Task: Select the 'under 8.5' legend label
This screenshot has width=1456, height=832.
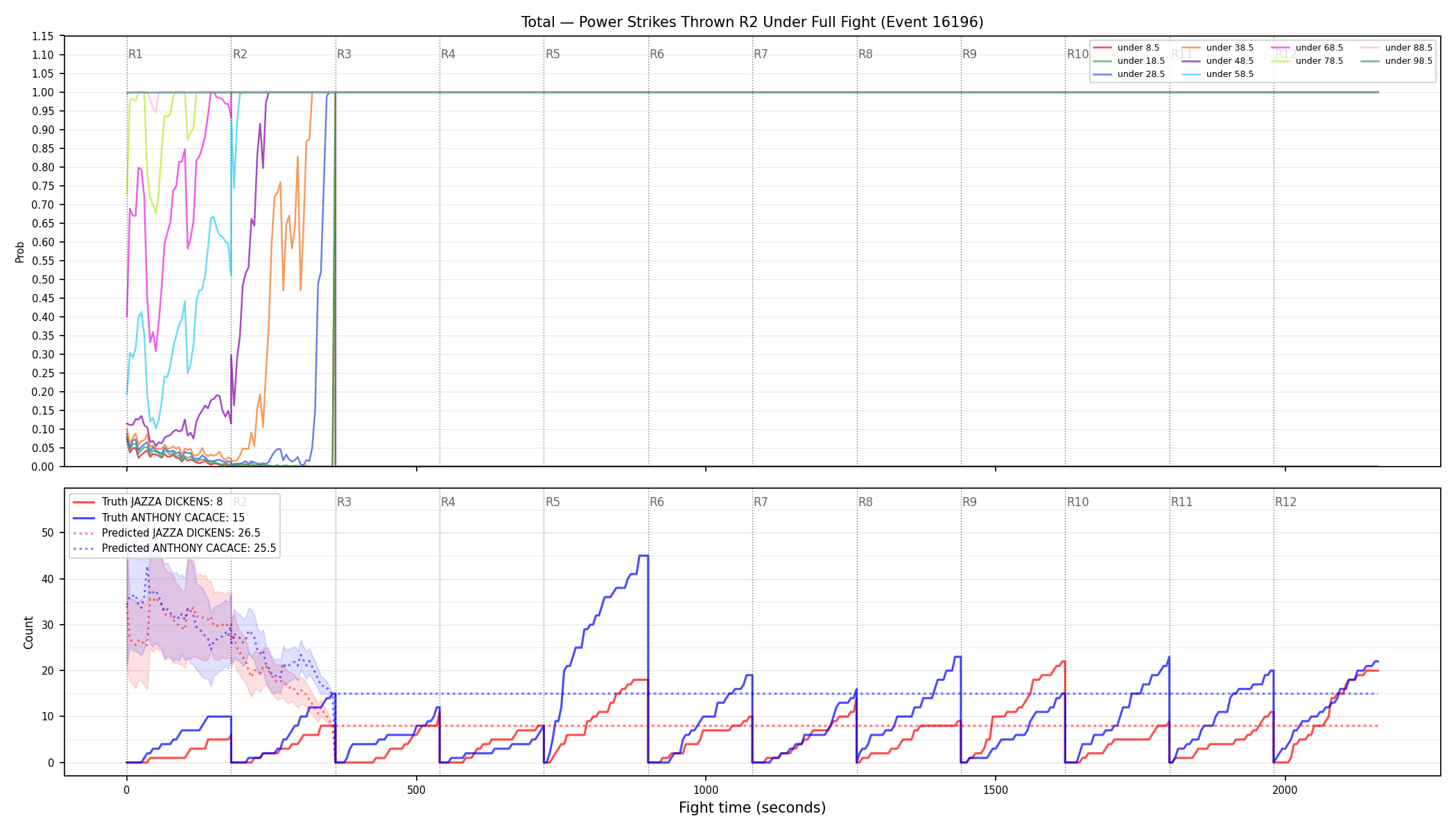Action: [x=1138, y=48]
